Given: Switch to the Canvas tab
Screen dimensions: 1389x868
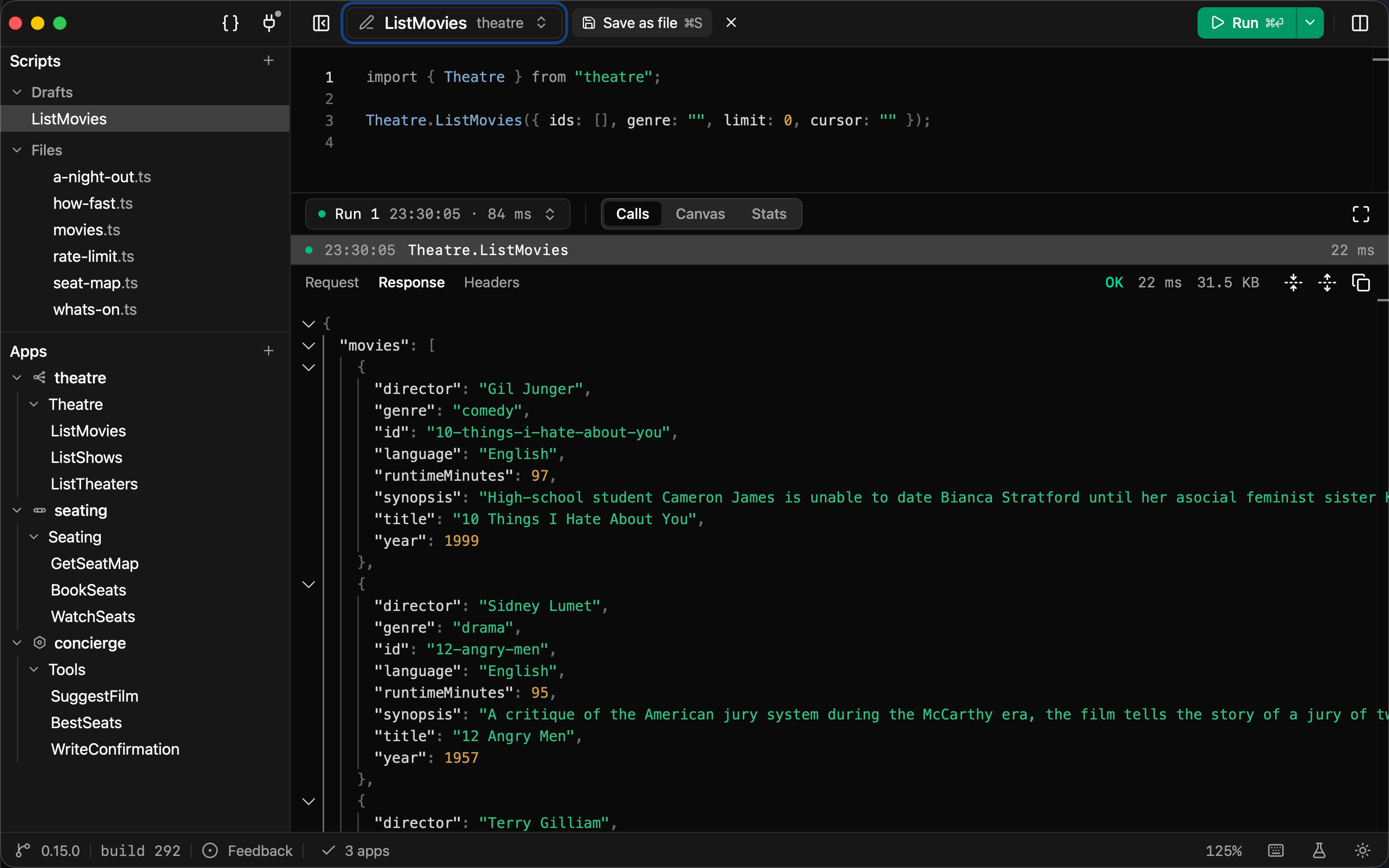Looking at the screenshot, I should pos(700,214).
